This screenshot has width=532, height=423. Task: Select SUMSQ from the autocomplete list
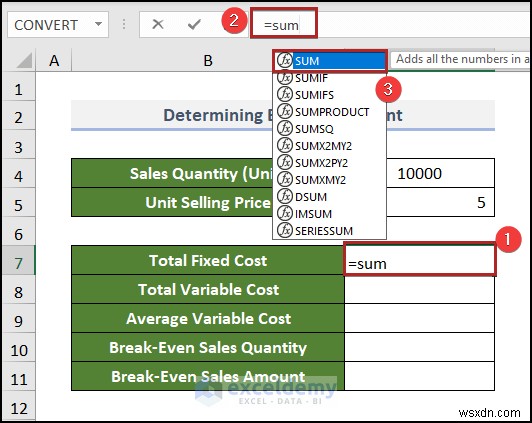click(329, 129)
